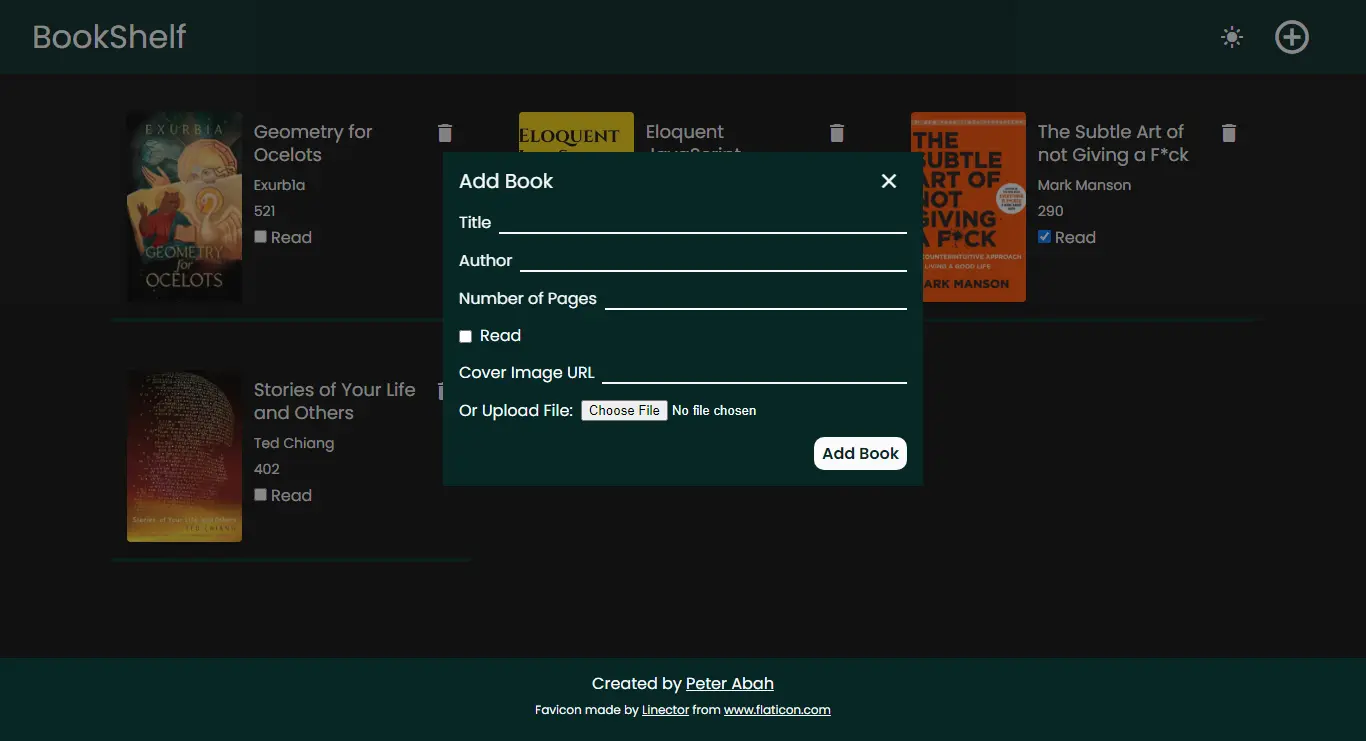Viewport: 1366px width, 741px height.
Task: Open the Peter Abah link
Action: 729,684
